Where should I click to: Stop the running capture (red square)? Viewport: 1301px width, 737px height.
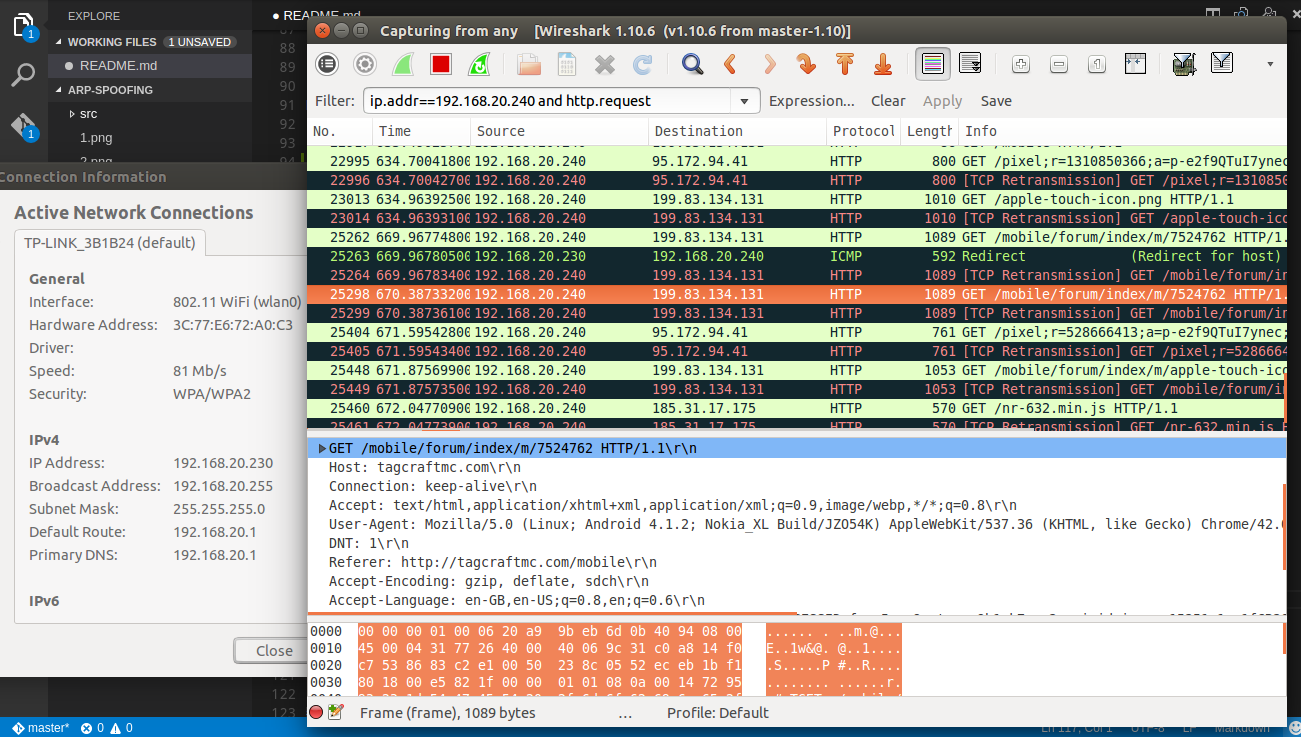point(441,64)
